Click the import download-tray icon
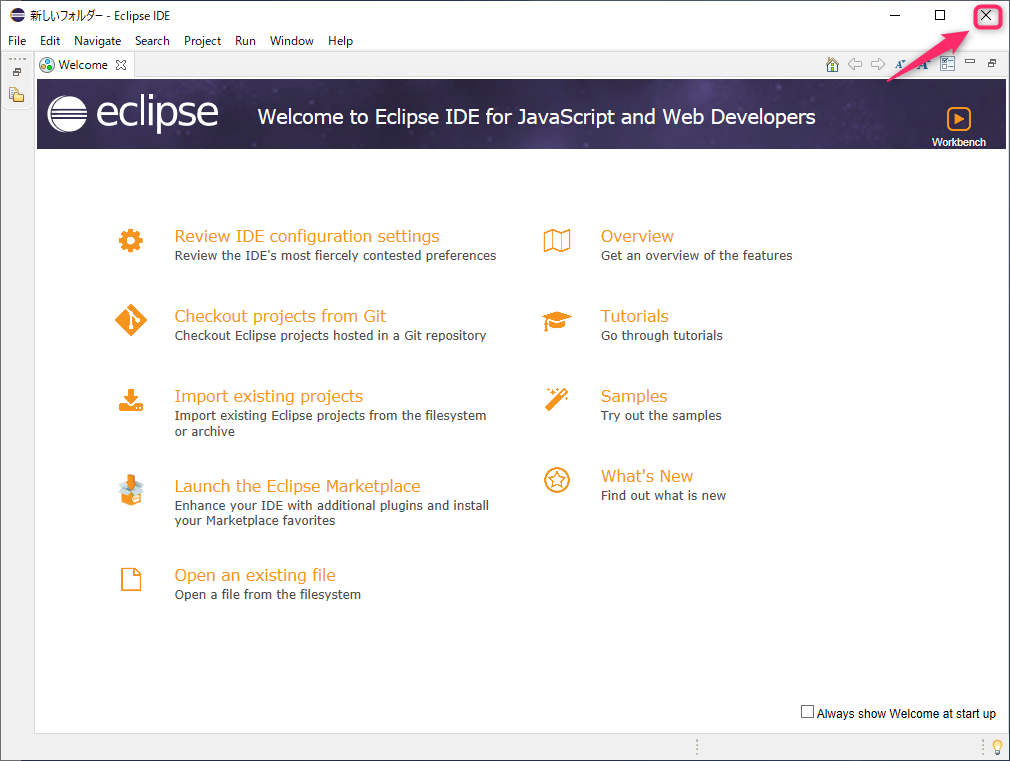Viewport: 1010px width, 761px height. (131, 400)
